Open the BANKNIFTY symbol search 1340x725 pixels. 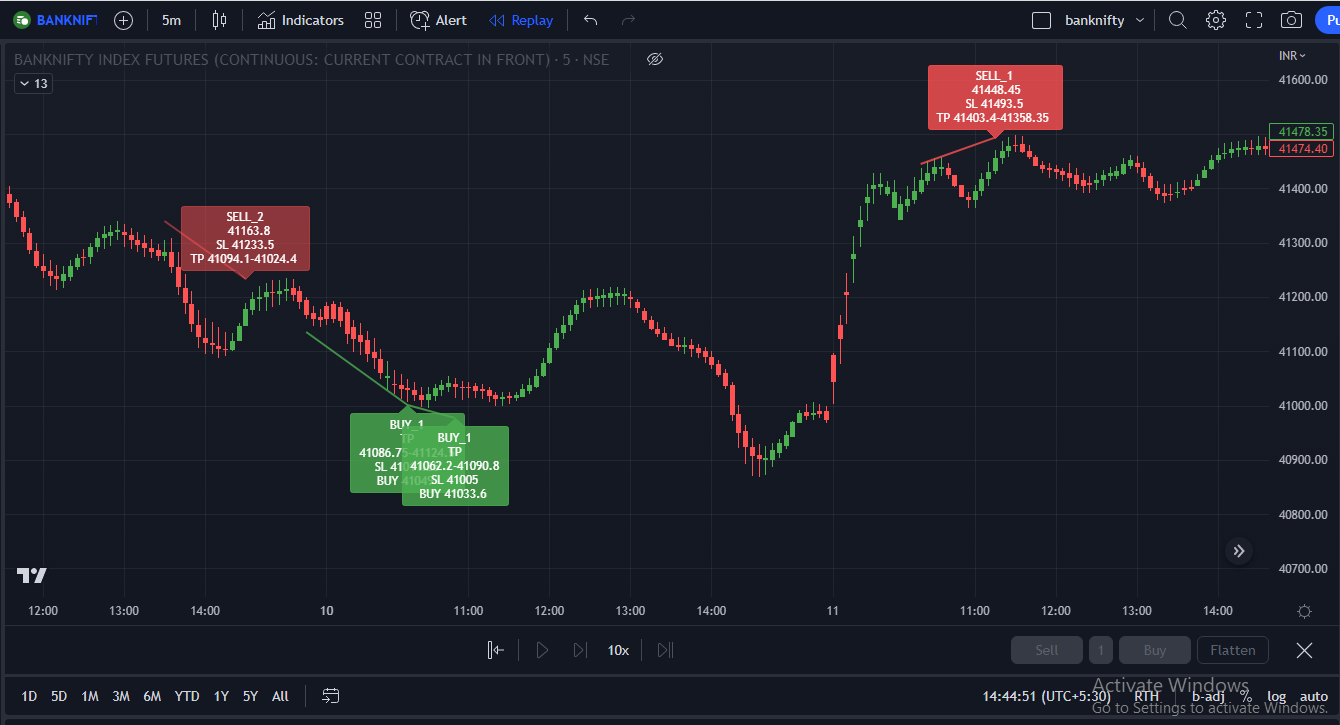coord(54,20)
